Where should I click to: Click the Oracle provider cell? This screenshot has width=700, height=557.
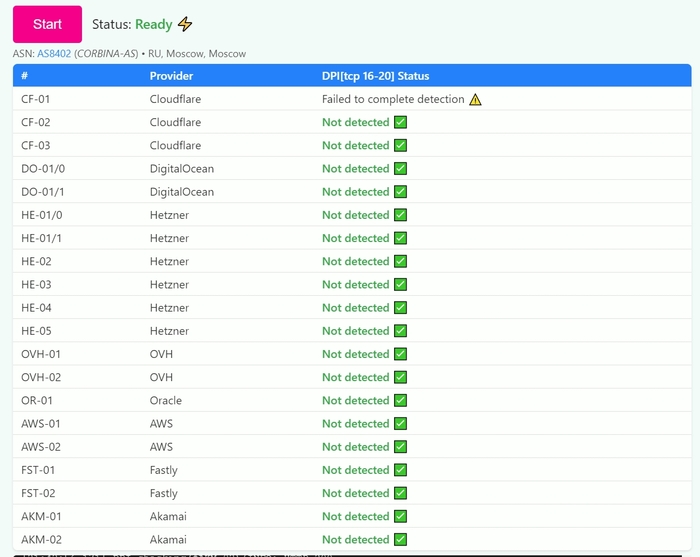[166, 401]
